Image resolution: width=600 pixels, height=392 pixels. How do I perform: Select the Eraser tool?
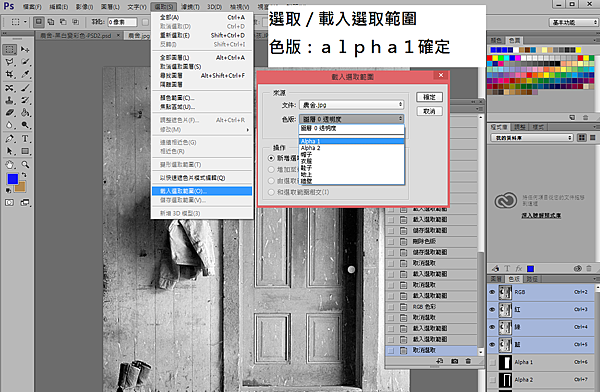click(10, 113)
